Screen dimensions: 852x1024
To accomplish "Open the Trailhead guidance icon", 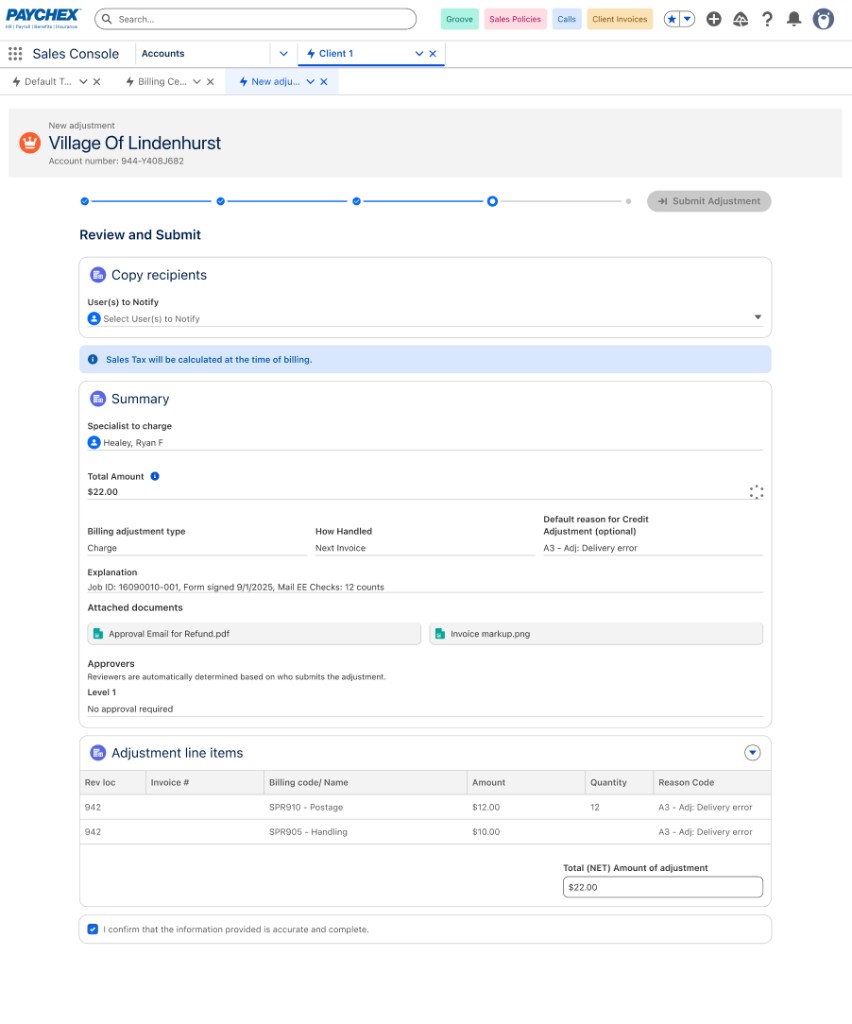I will tap(740, 19).
